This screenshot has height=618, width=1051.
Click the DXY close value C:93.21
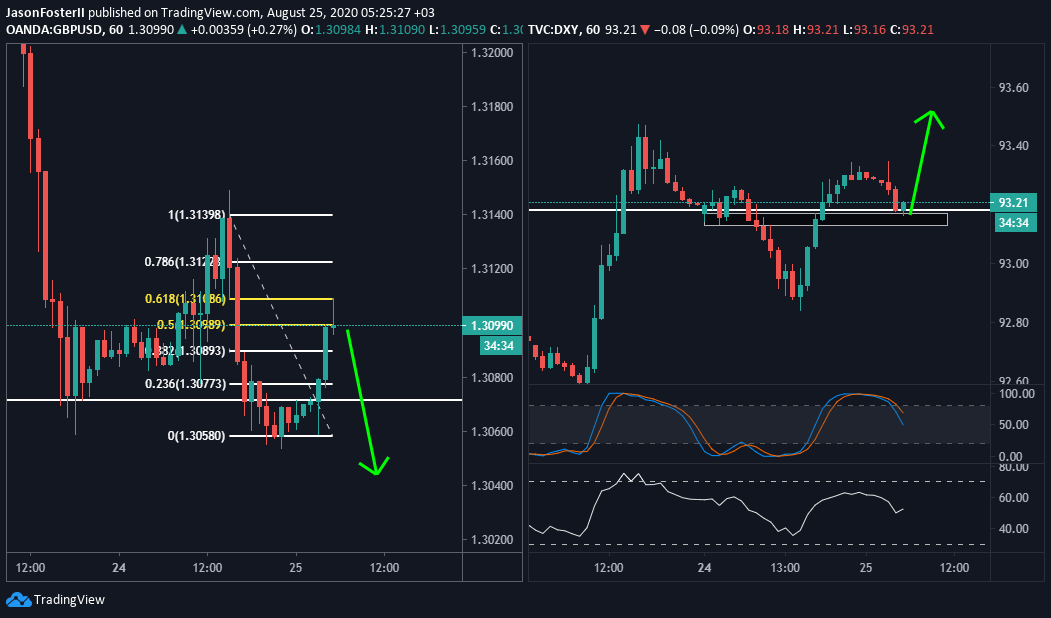point(912,29)
